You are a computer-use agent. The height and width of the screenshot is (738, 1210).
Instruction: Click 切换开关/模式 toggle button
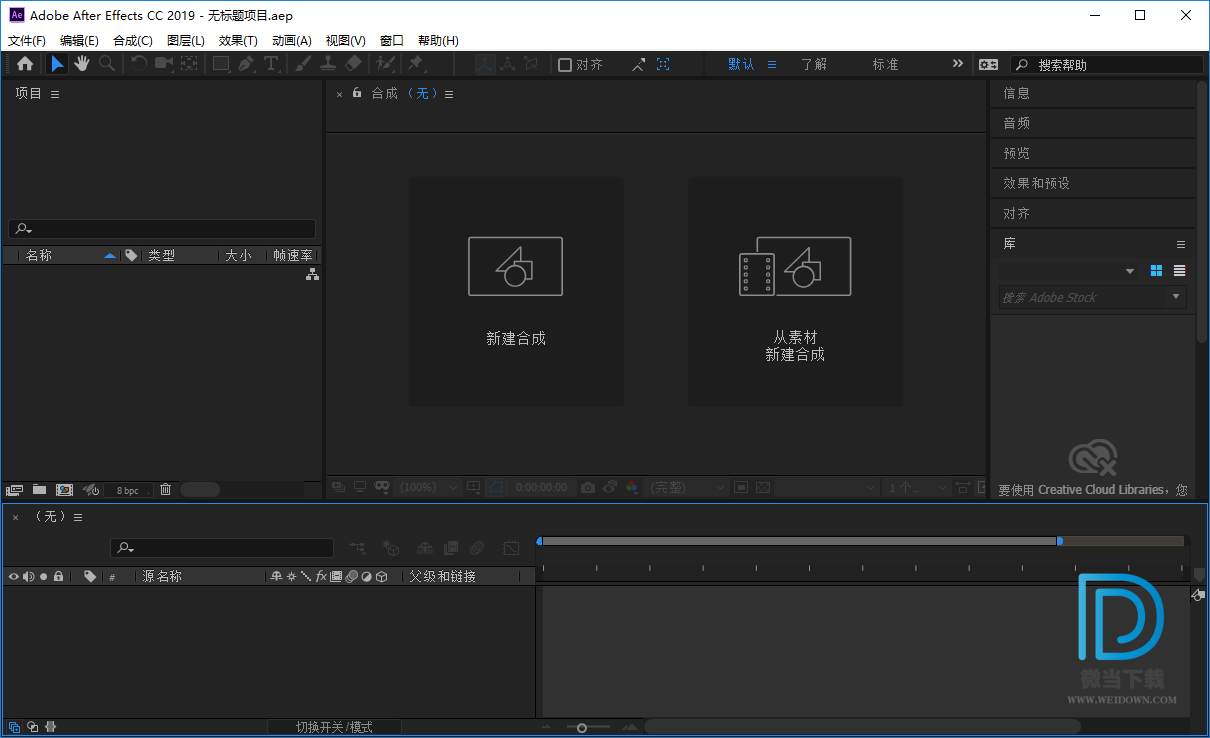pos(334,727)
